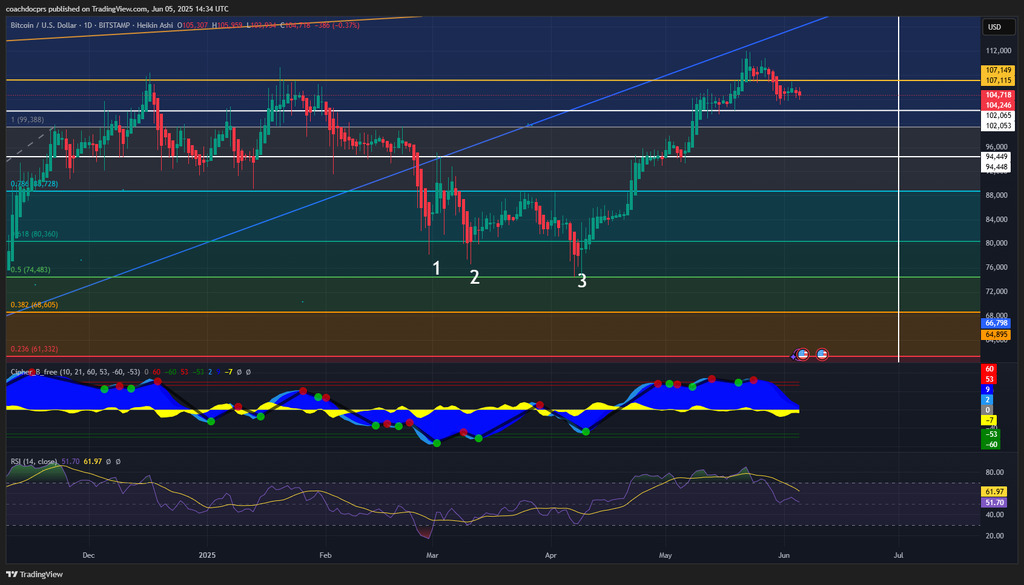This screenshot has width=1024, height=585.
Task: Click the TradingView logo at bottom left
Action: pyautogui.click(x=35, y=574)
